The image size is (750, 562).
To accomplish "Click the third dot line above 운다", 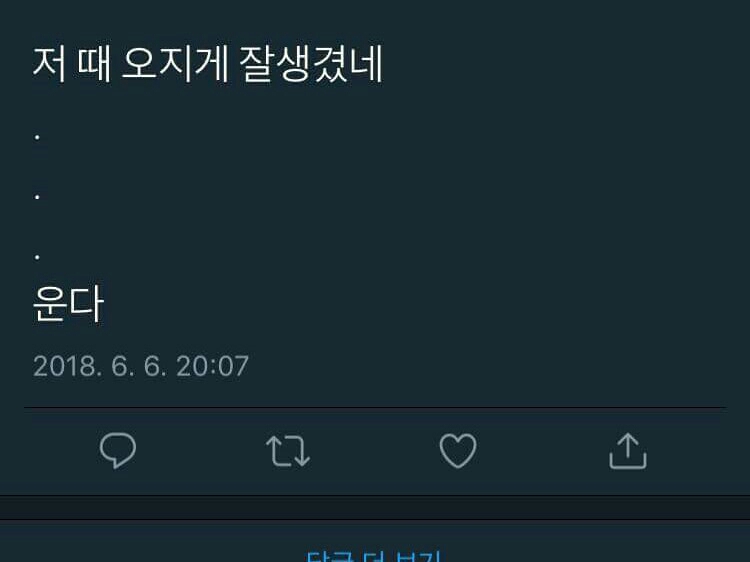I will point(37,257).
